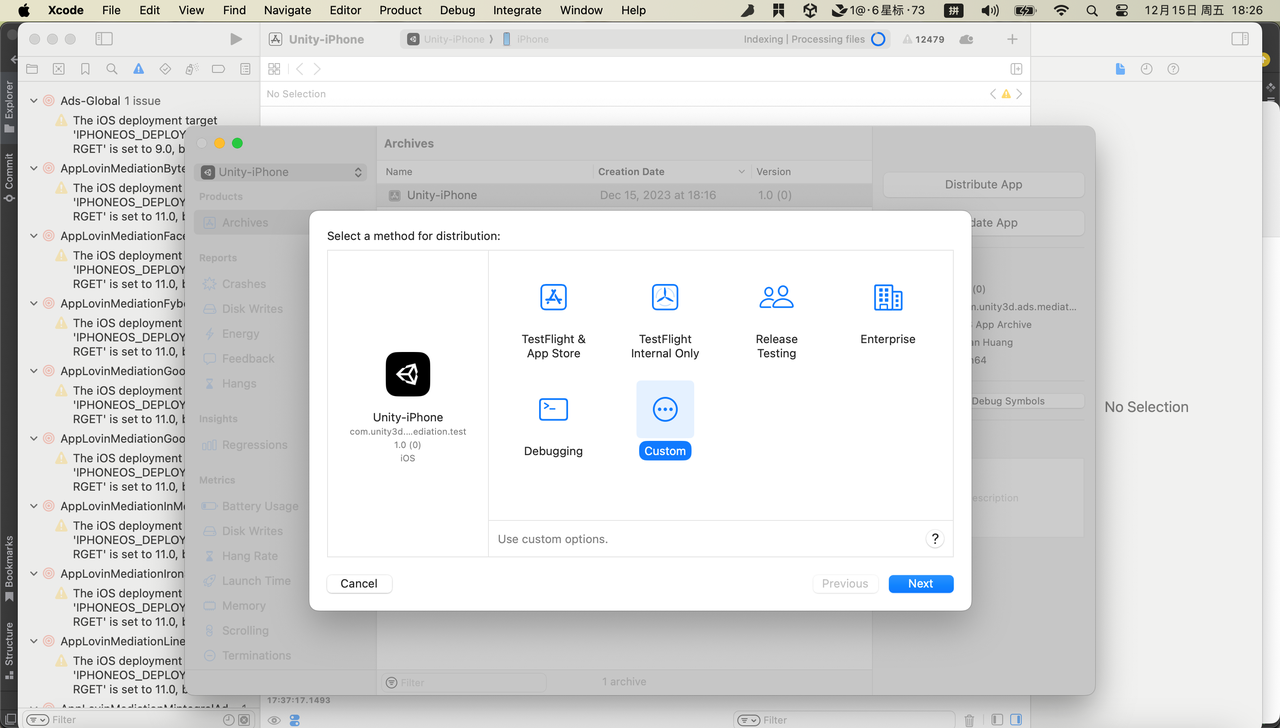Screen dimensions: 1280x728
Task: Open the Xcode application menu
Action: (66, 10)
